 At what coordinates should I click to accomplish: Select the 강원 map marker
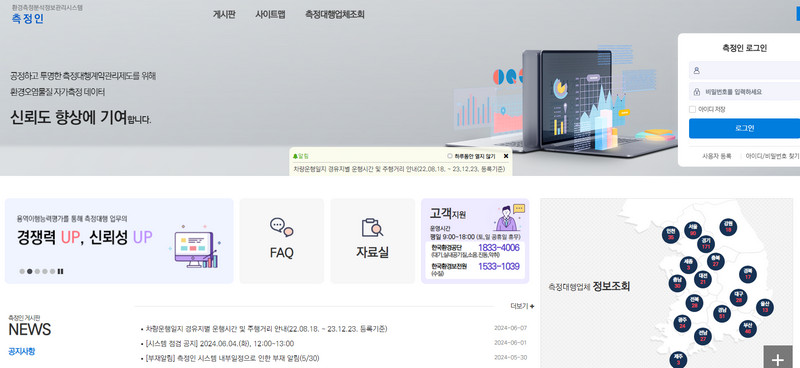click(728, 227)
